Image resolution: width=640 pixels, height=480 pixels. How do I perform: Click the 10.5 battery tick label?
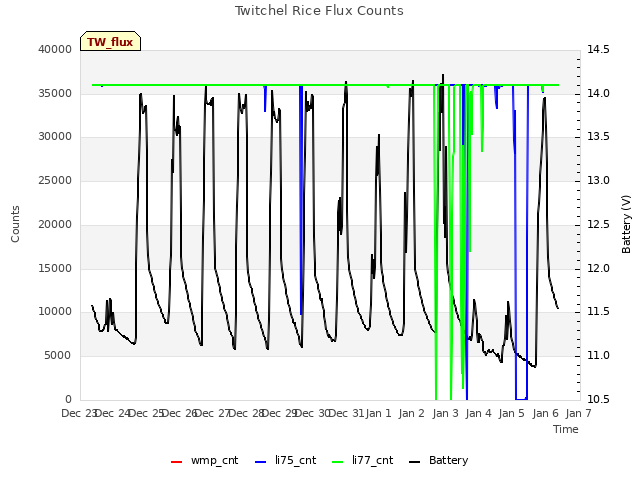[x=598, y=399]
